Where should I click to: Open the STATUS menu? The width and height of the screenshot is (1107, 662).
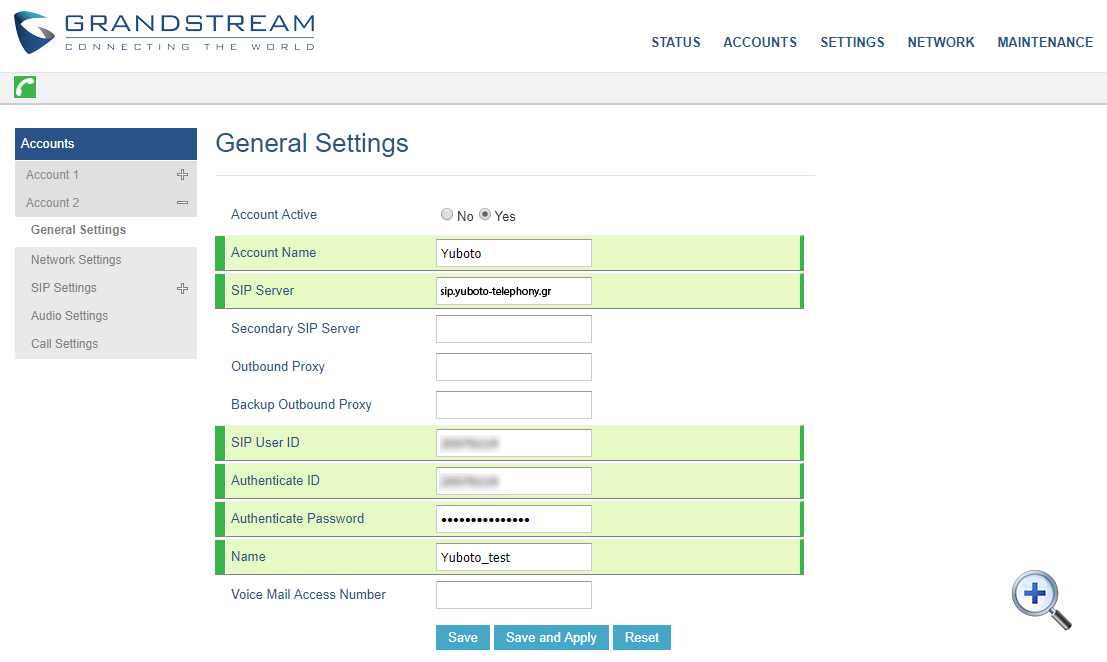point(675,42)
